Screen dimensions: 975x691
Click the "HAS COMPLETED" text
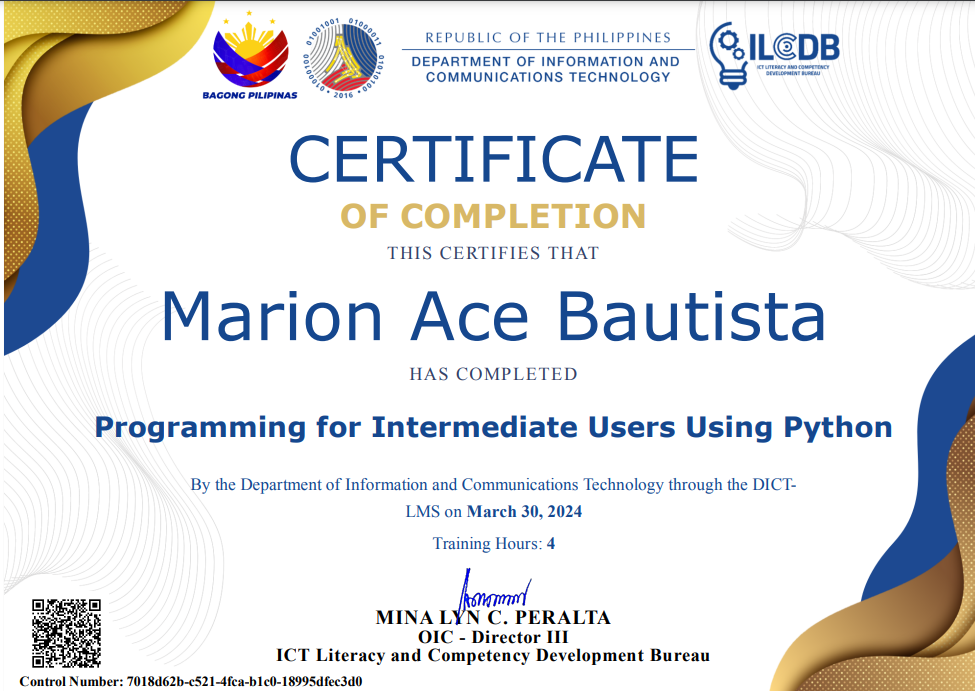coord(494,374)
